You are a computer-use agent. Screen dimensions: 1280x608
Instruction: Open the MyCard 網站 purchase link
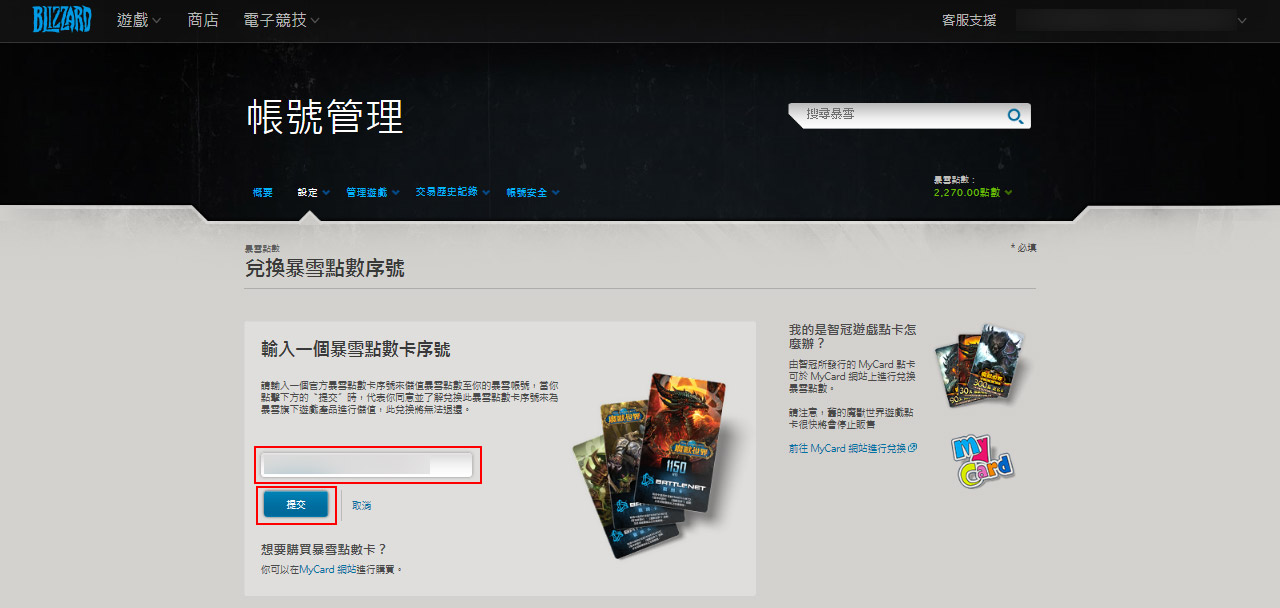click(x=329, y=569)
